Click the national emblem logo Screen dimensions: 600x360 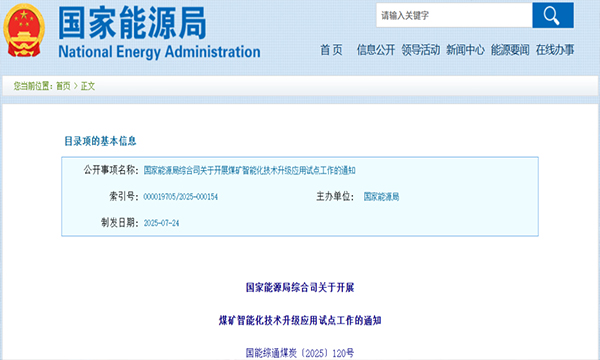point(24,30)
